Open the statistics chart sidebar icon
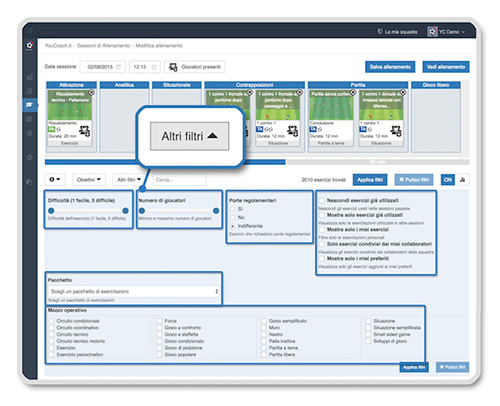Image resolution: width=500 pixels, height=406 pixels. [x=29, y=77]
